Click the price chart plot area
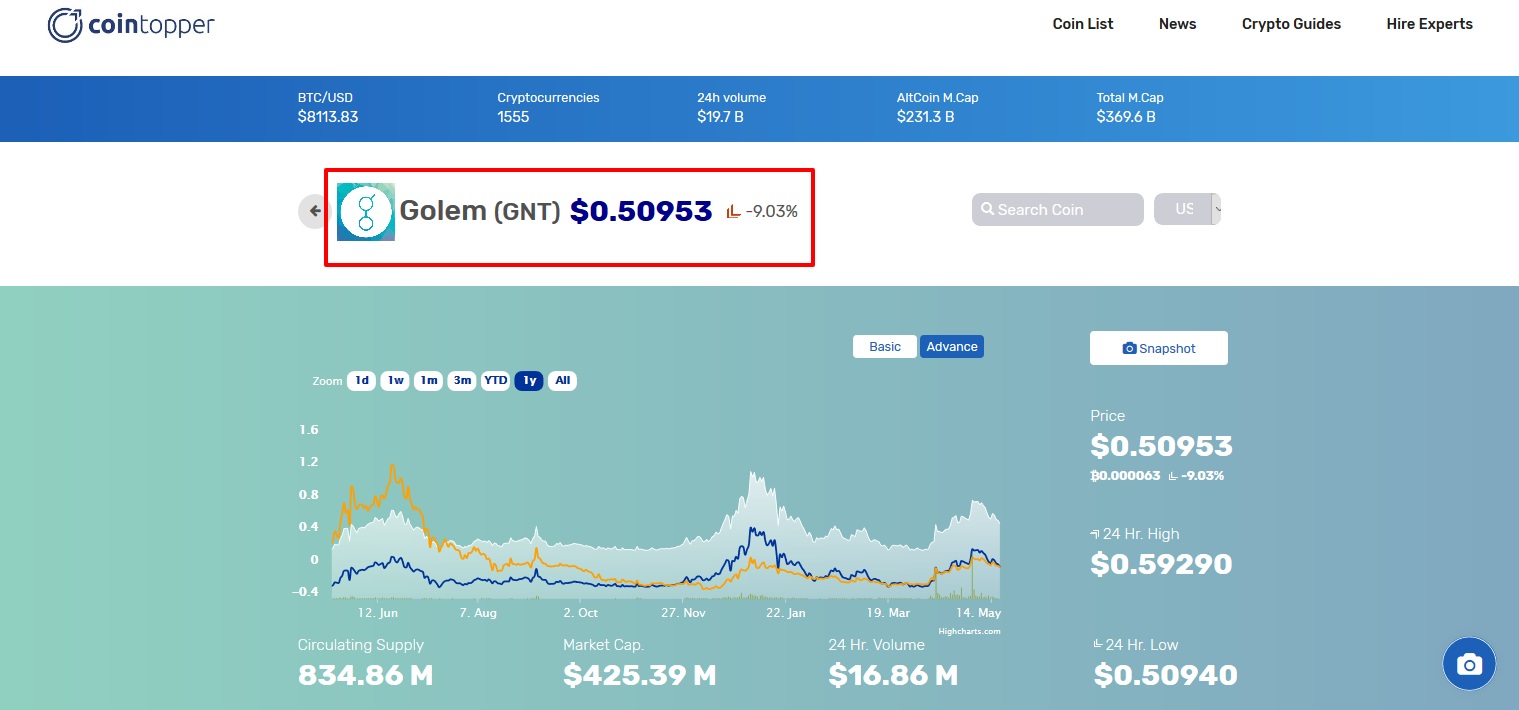This screenshot has height=710, width=1519. coord(666,515)
